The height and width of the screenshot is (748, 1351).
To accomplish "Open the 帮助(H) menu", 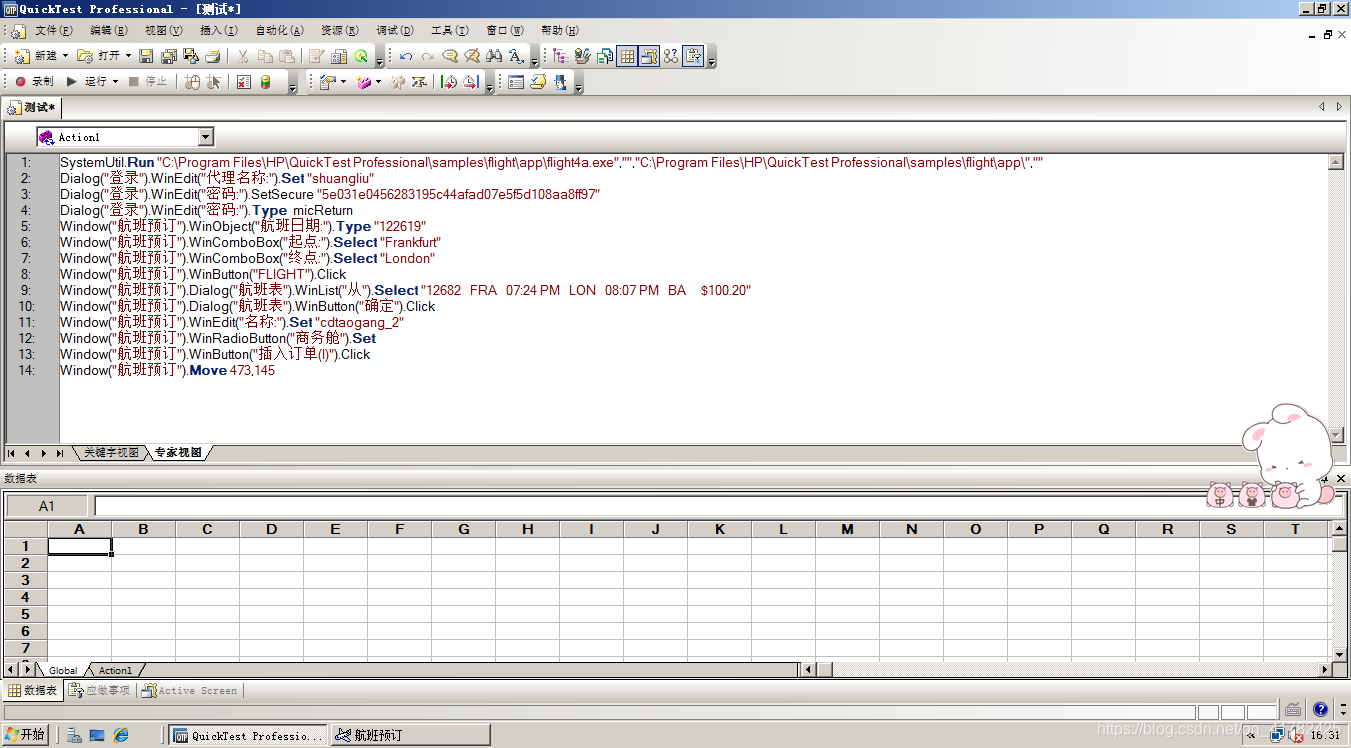I will pos(559,31).
